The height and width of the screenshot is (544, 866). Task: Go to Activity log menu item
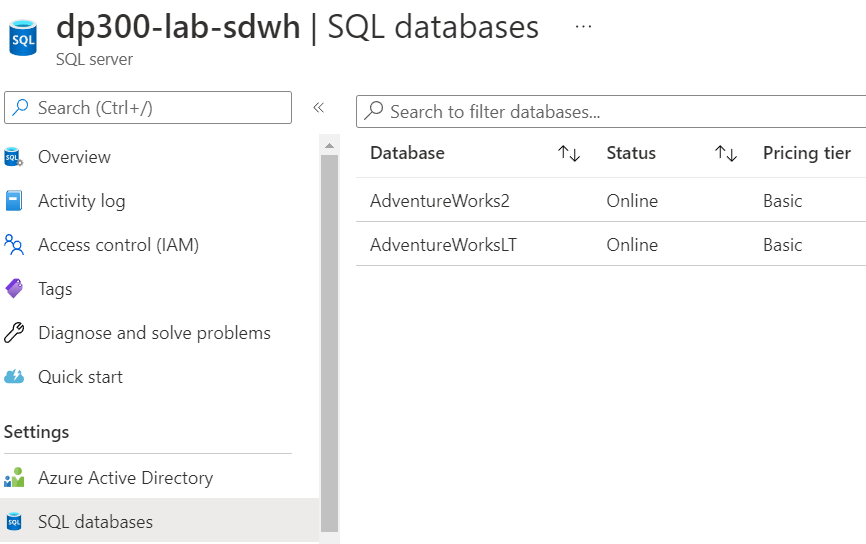pyautogui.click(x=82, y=201)
